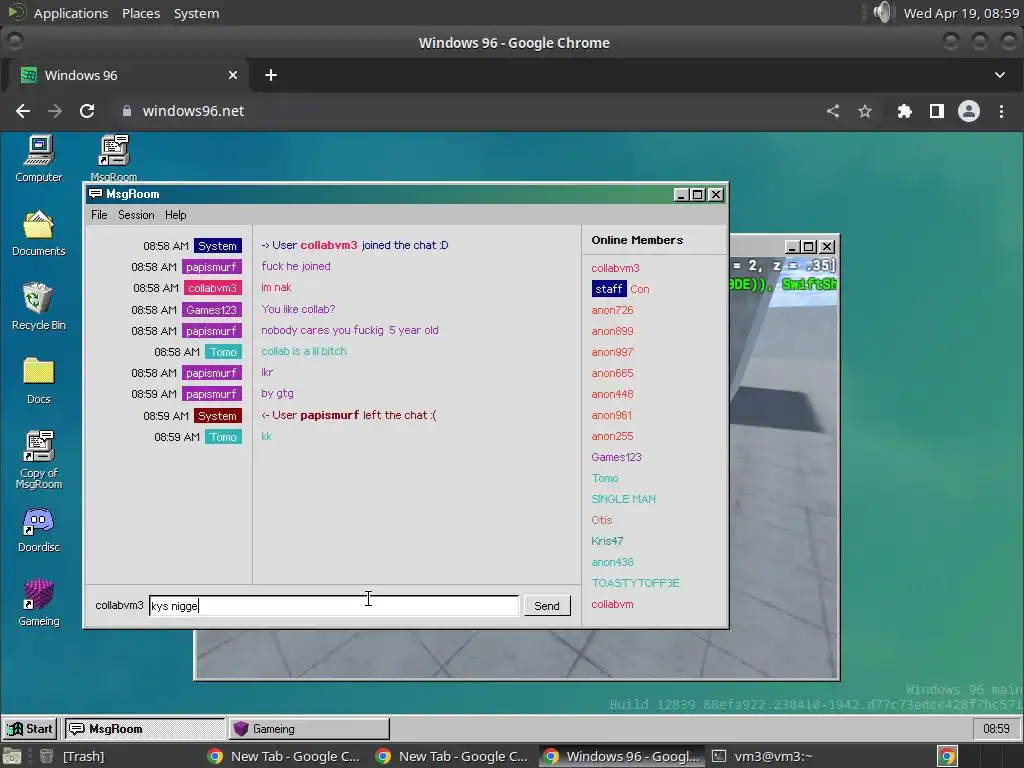
Task: Close the Windows 96 browser tab
Action: 232,75
